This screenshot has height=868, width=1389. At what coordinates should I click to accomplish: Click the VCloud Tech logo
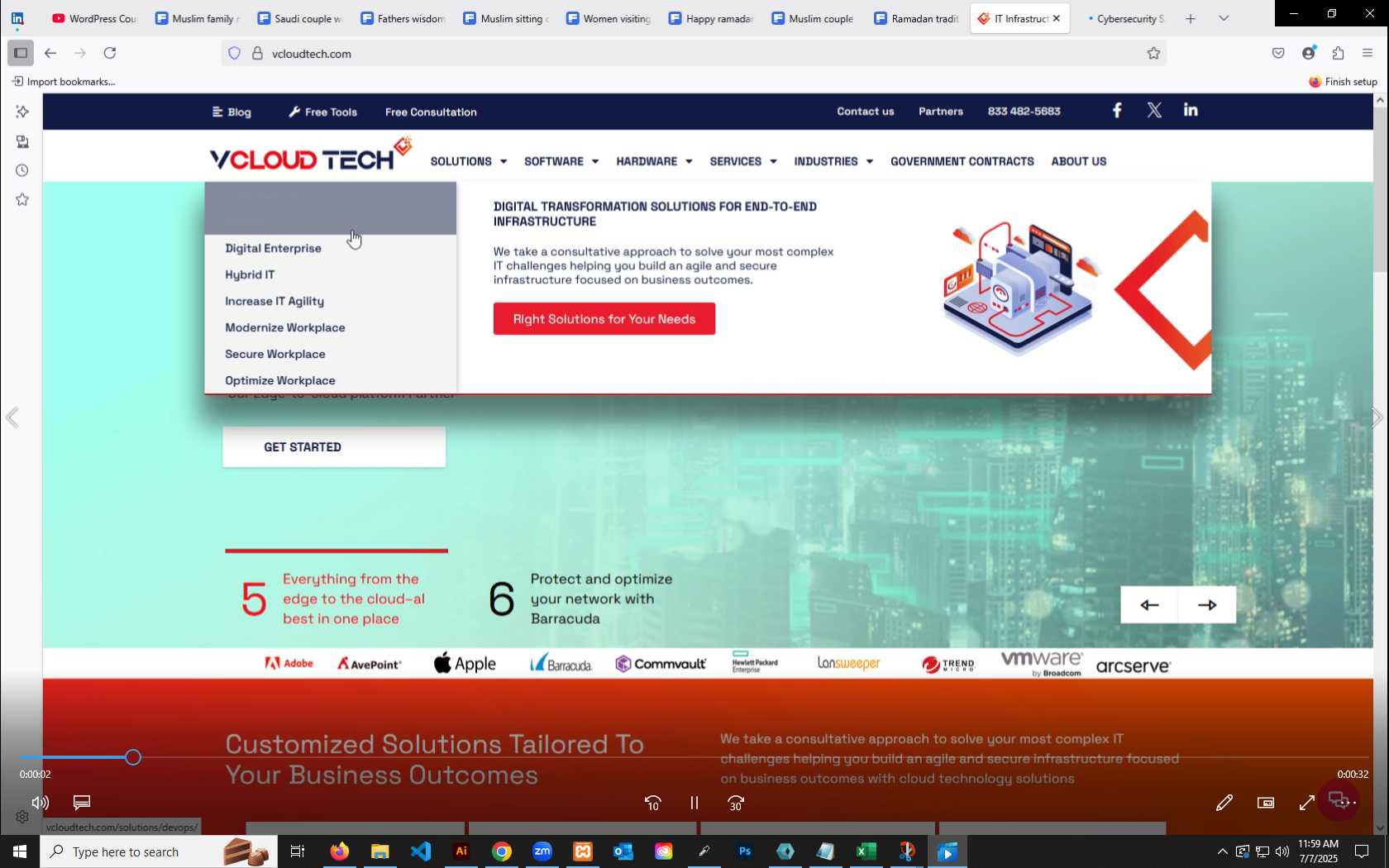pos(310,155)
